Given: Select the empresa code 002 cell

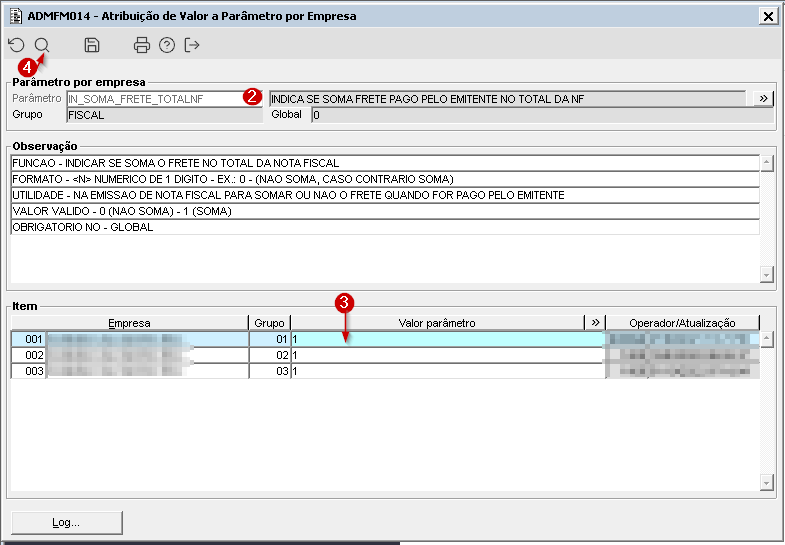Looking at the screenshot, I should click(29, 355).
